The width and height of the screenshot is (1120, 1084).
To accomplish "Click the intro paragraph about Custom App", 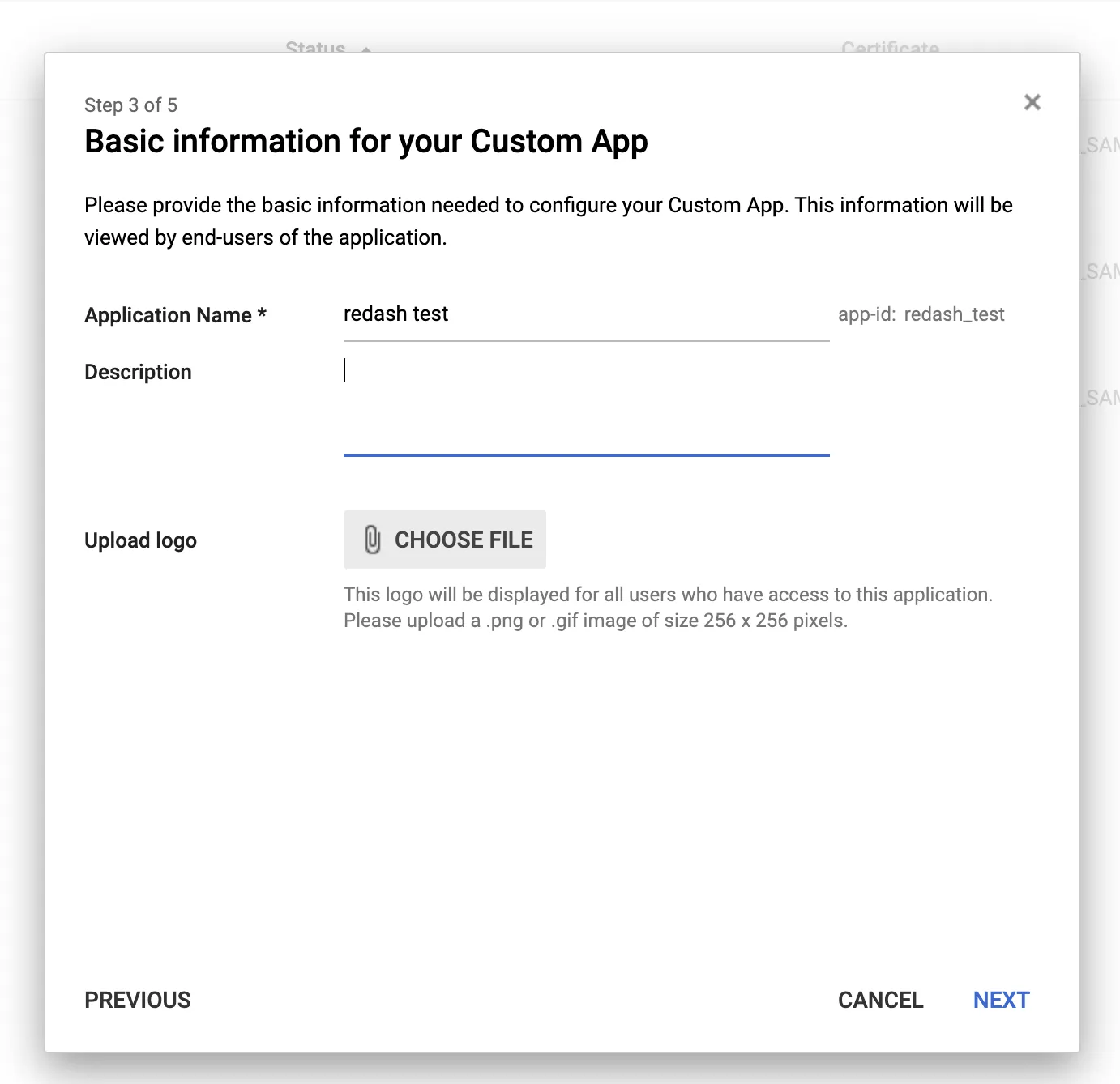I will coord(548,221).
